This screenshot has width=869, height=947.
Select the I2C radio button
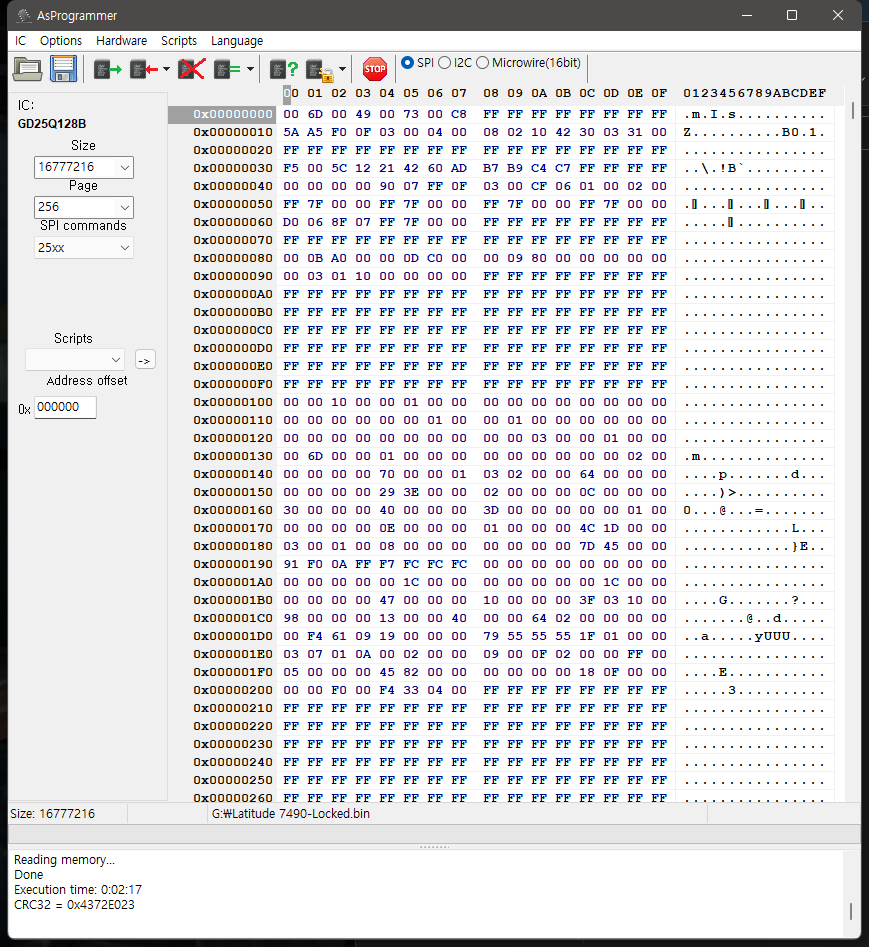(444, 63)
